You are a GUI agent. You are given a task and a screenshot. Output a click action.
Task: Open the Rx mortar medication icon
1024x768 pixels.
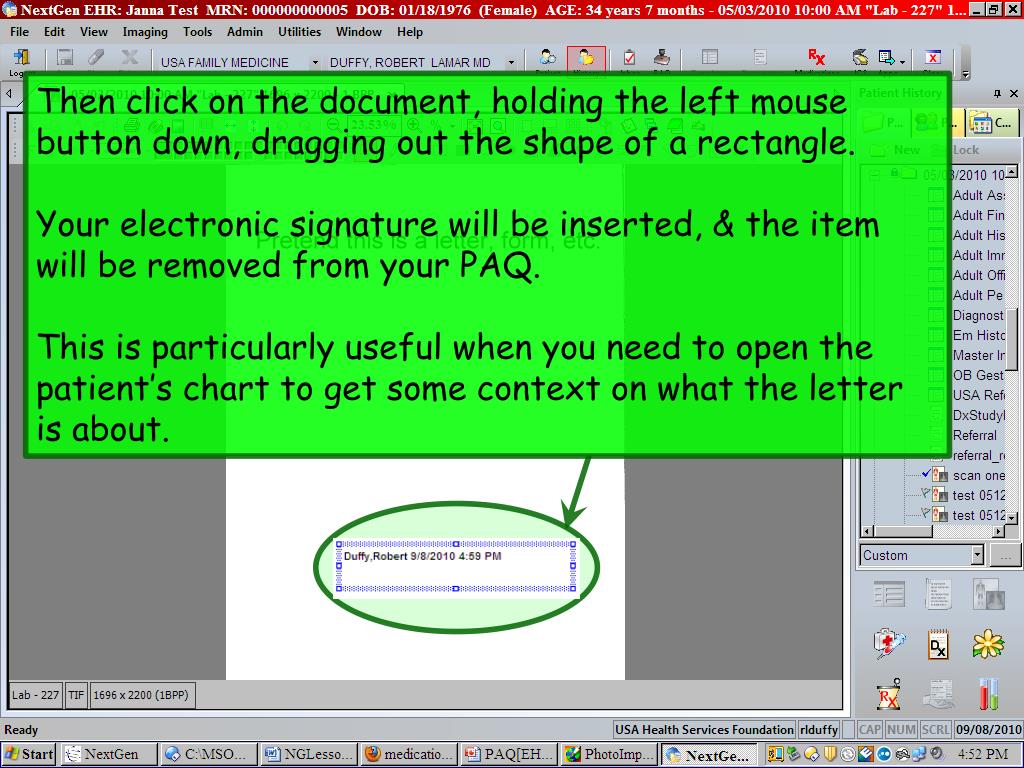888,694
